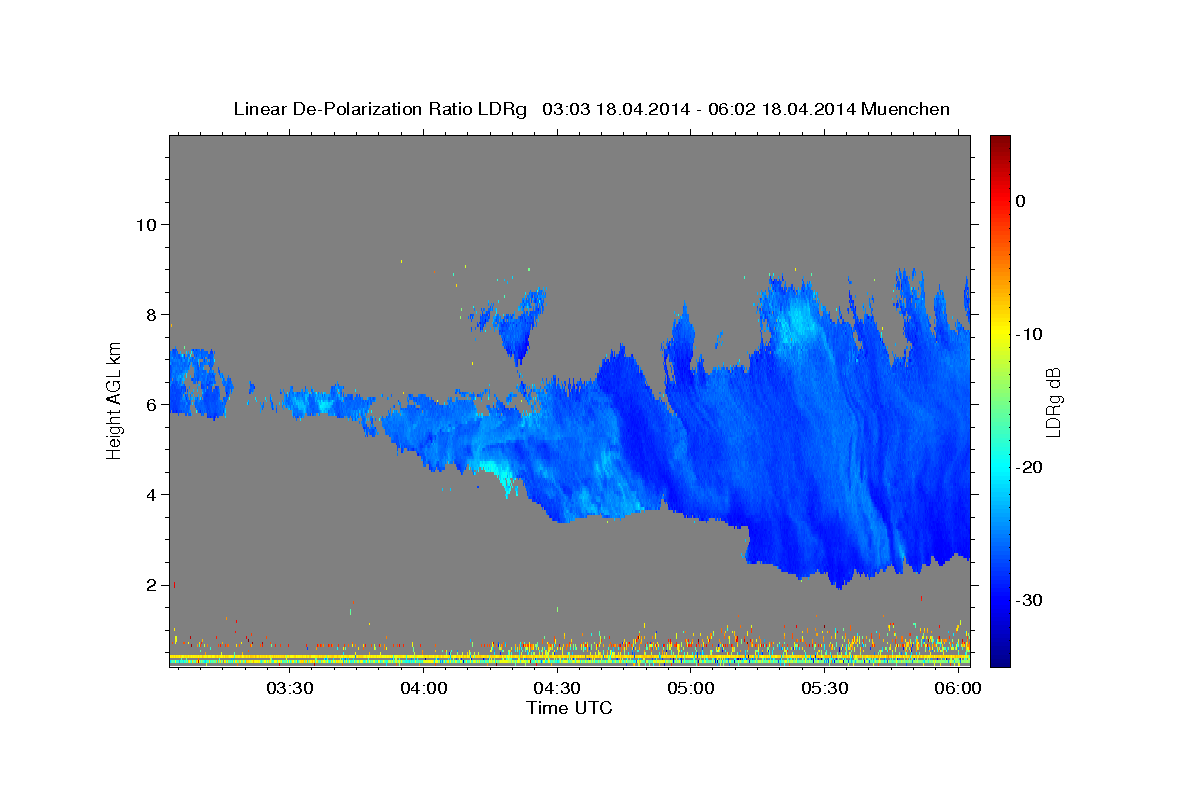Click the 'Time UTC' axis title
Viewport: 1200px width, 800px height.
click(x=569, y=709)
